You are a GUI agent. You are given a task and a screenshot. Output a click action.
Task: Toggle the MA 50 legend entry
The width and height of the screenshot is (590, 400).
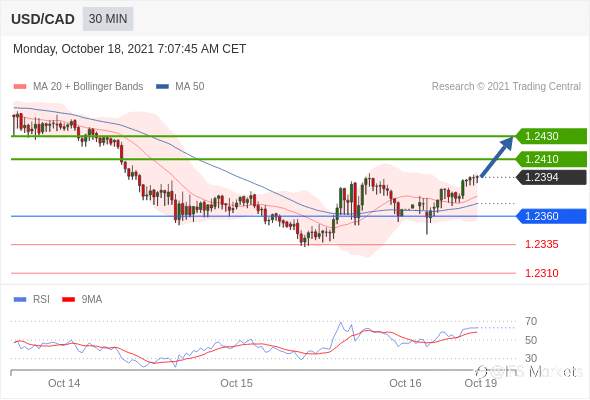180,87
